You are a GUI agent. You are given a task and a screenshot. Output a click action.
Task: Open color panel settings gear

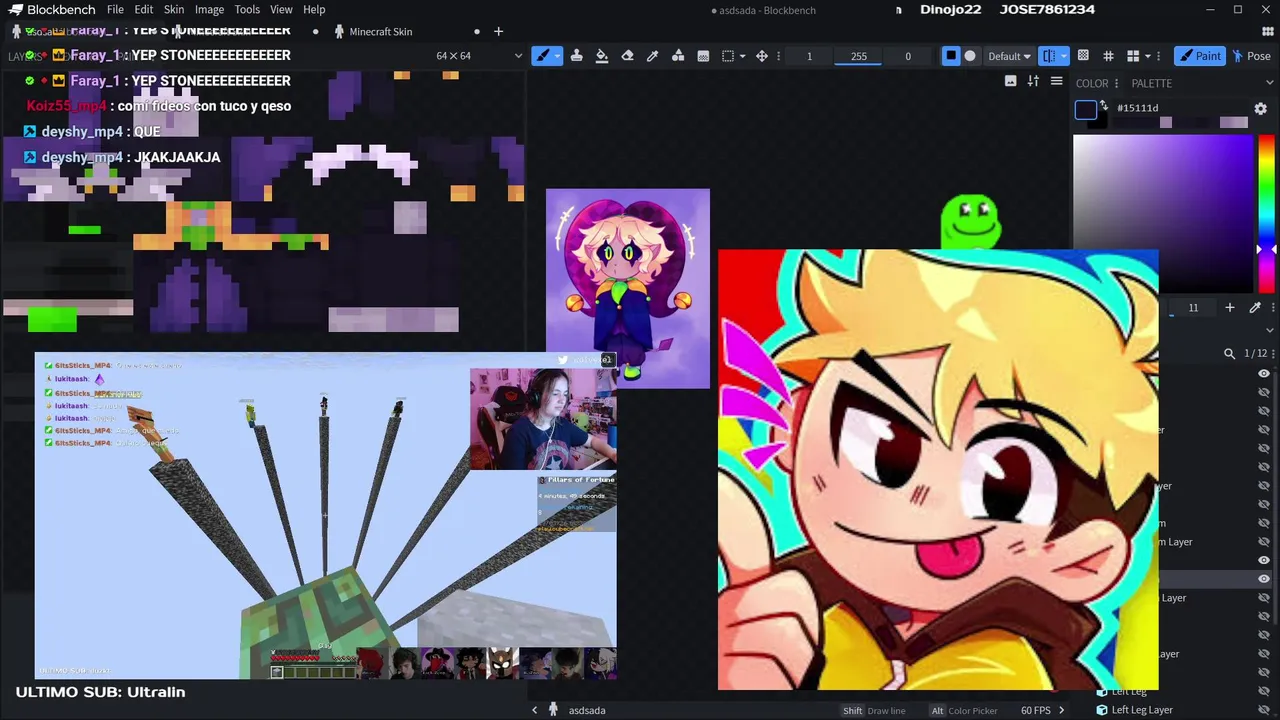click(x=1260, y=108)
